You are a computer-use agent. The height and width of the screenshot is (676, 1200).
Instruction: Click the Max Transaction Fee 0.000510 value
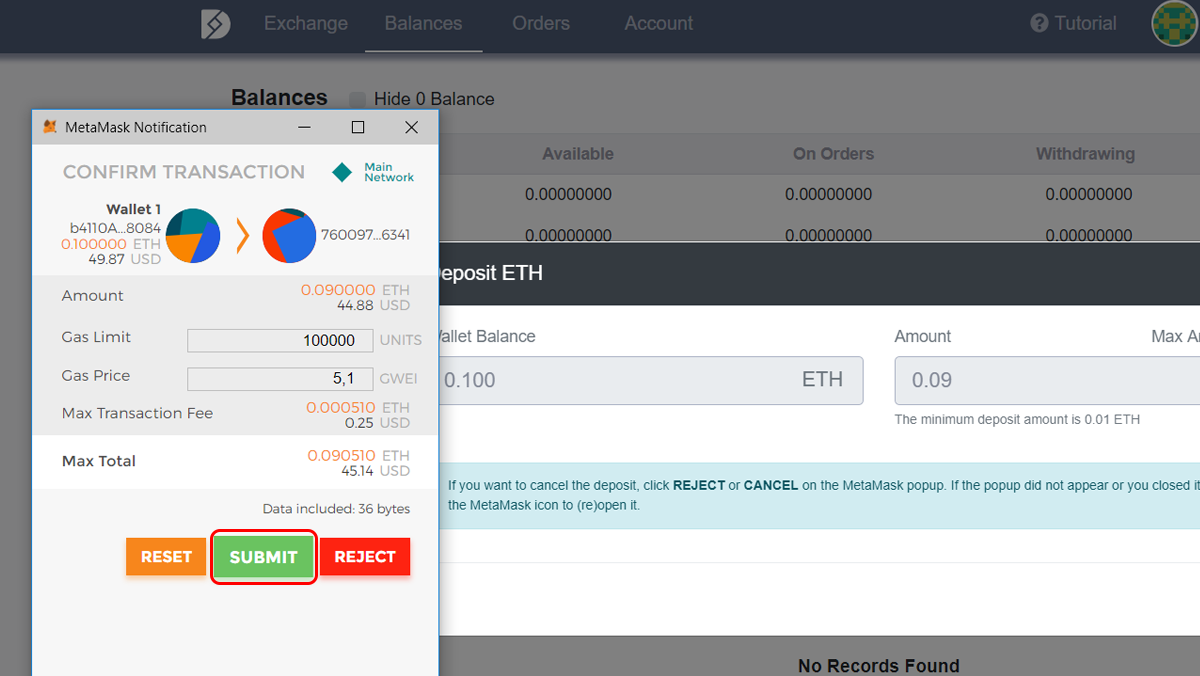[340, 407]
